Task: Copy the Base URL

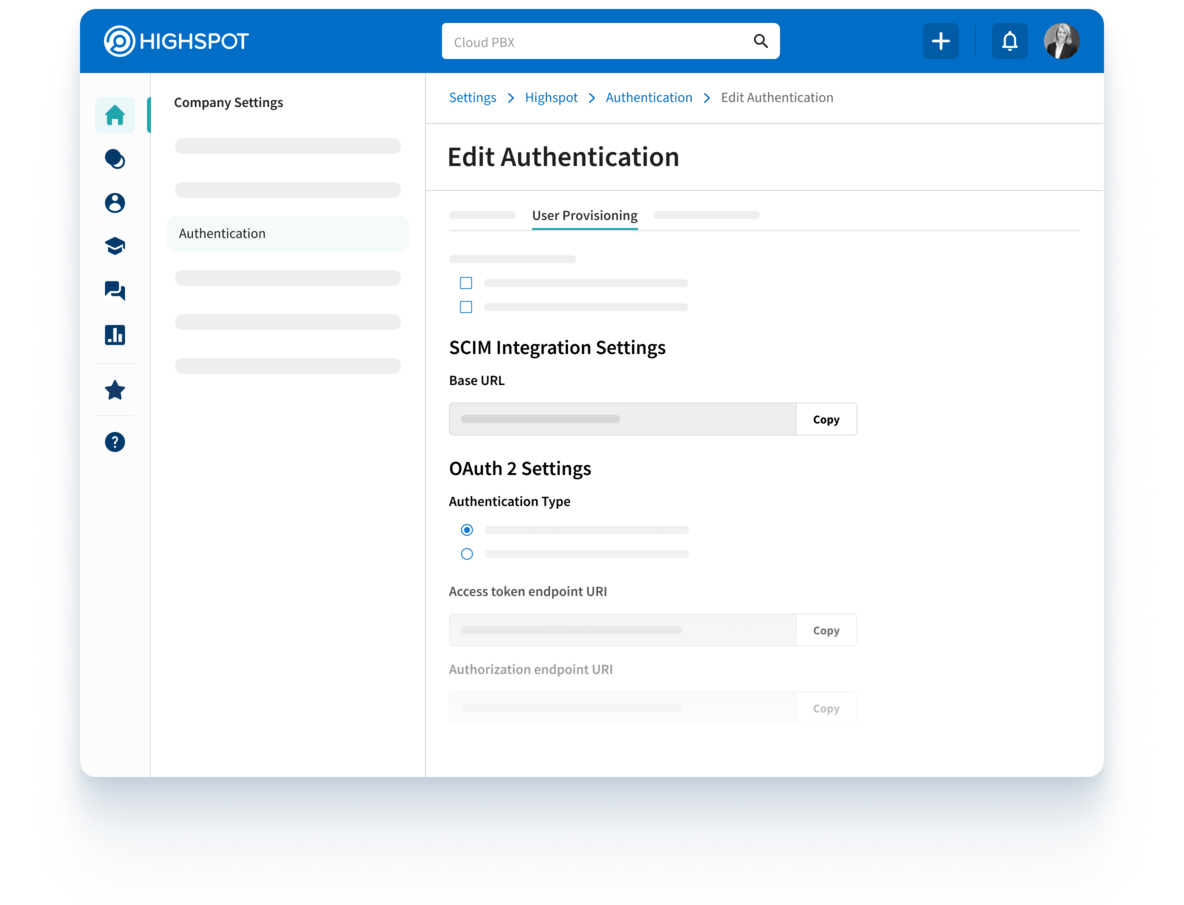Action: (826, 420)
